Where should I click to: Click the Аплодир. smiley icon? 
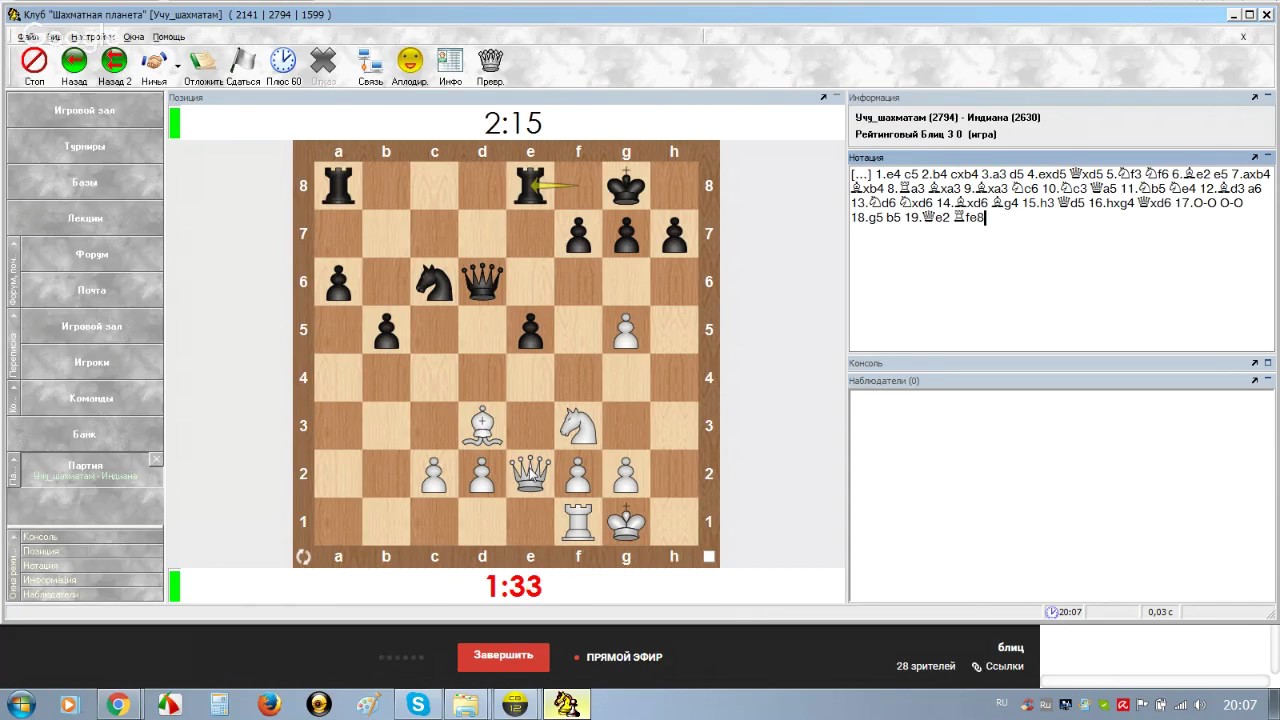410,61
